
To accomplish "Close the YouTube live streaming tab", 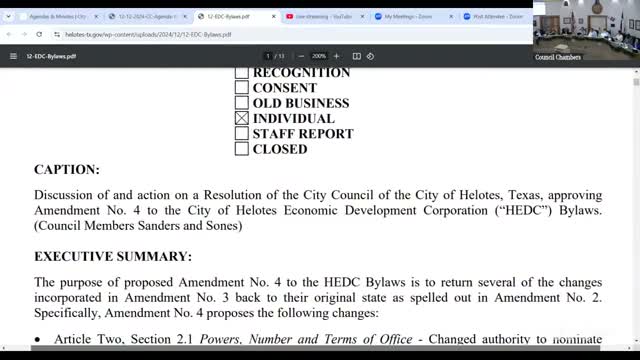I will [x=362, y=16].
